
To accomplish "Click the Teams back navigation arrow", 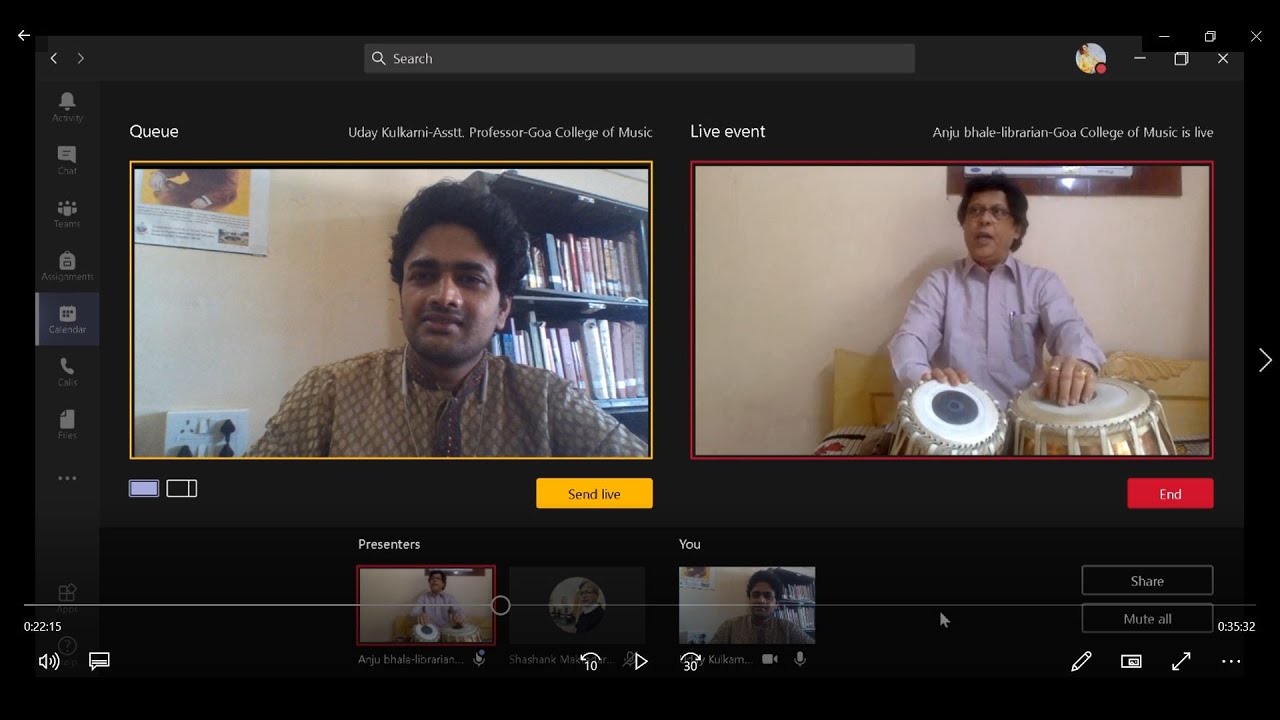I will [54, 59].
